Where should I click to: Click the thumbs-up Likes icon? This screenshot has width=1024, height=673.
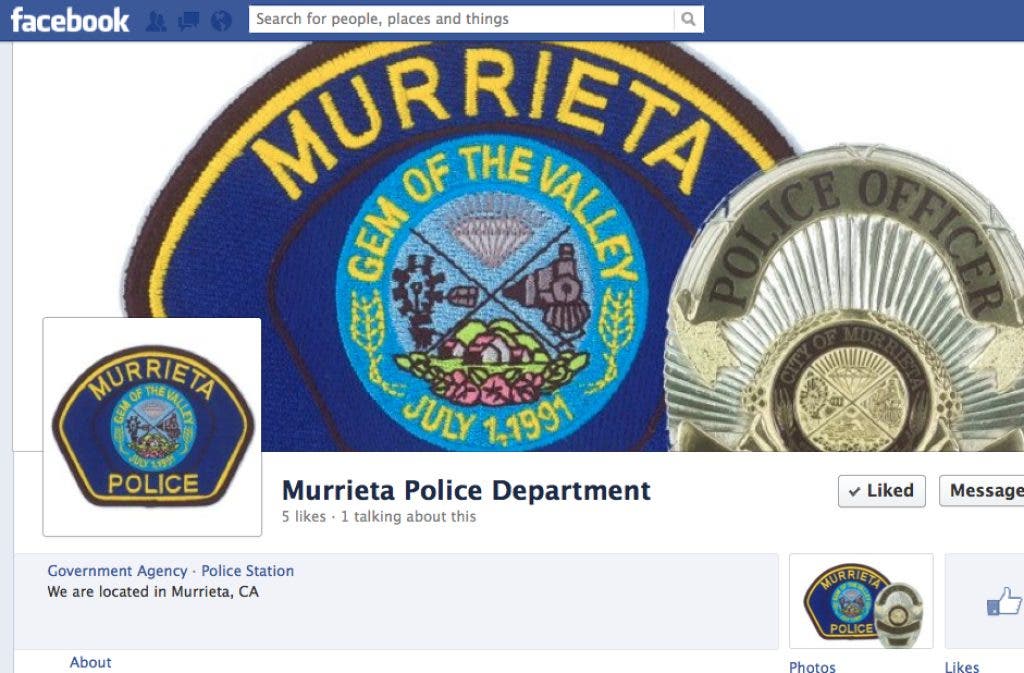[x=1004, y=601]
